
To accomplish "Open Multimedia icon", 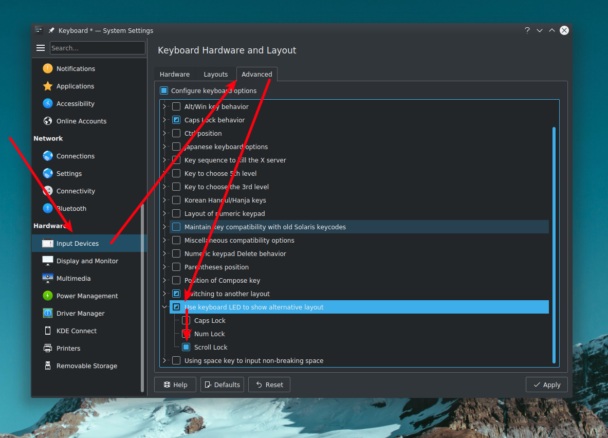I will (48, 278).
